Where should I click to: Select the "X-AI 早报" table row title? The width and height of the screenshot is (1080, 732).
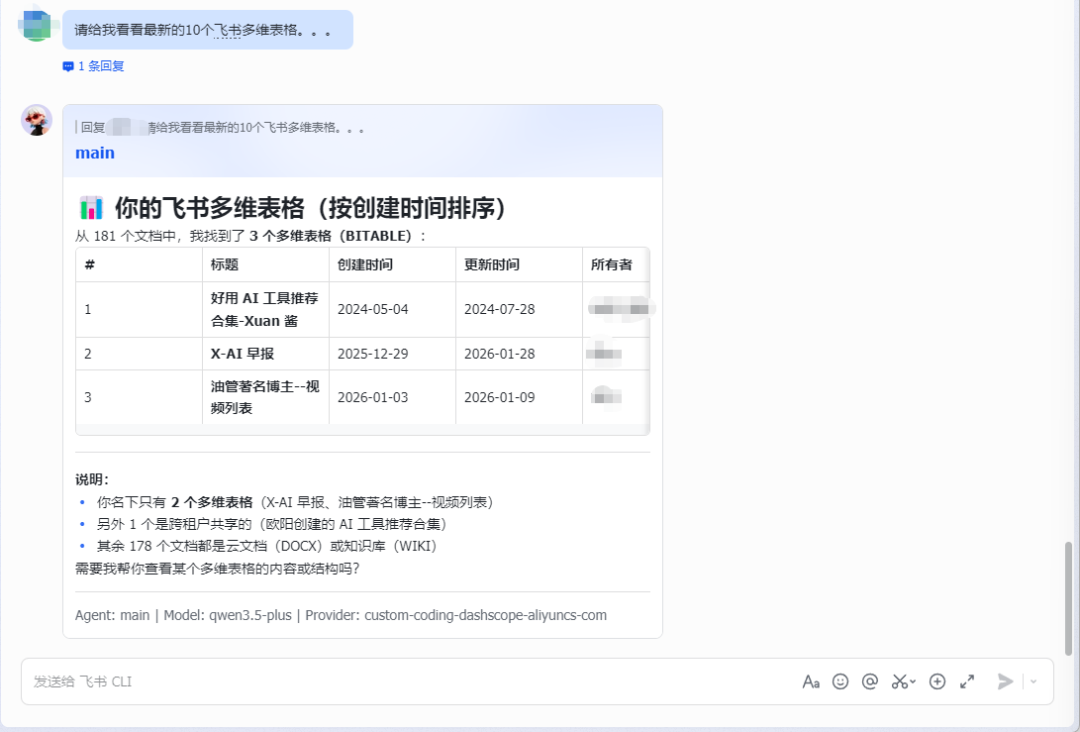pos(242,353)
